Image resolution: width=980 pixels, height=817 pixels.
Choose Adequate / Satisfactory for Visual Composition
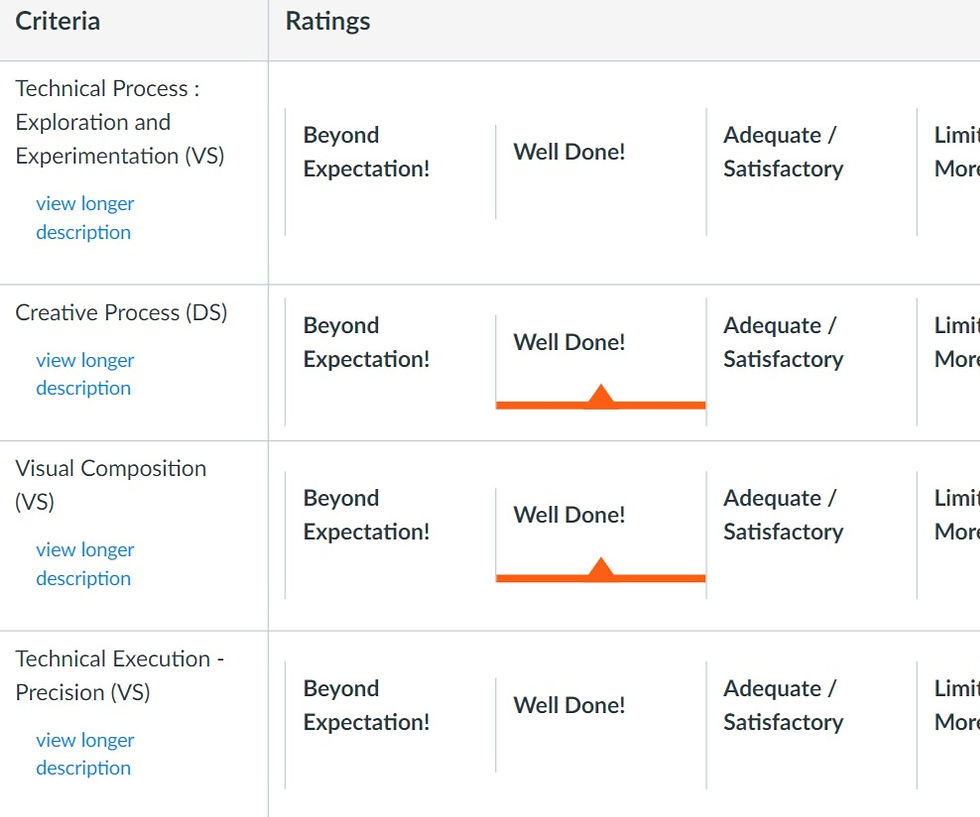(x=783, y=515)
